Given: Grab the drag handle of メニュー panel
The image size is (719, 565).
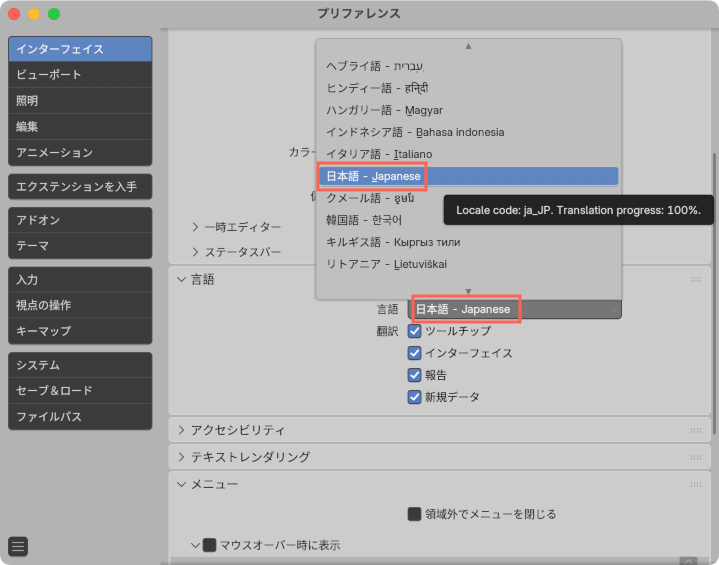Looking at the screenshot, I should (696, 484).
